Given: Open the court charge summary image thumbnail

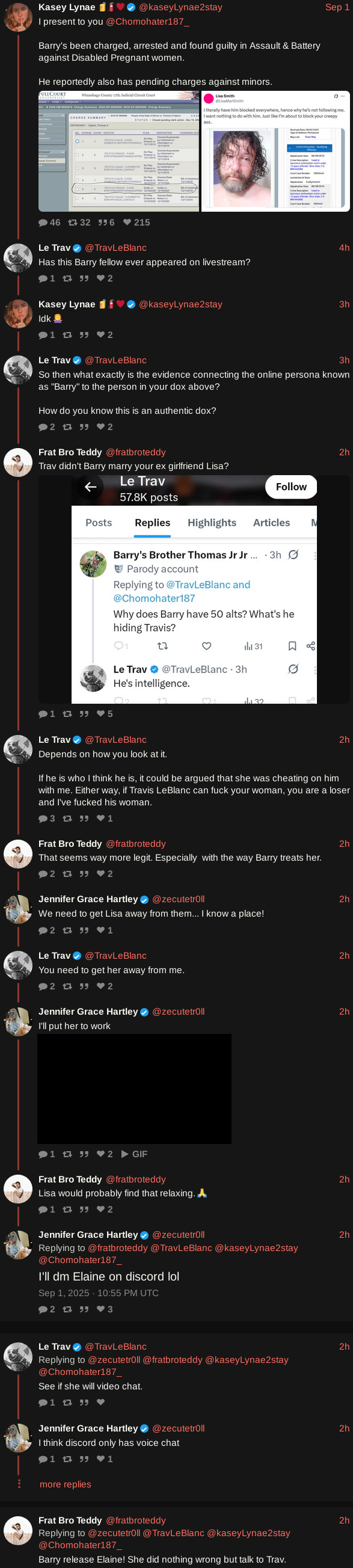Looking at the screenshot, I should [118, 151].
